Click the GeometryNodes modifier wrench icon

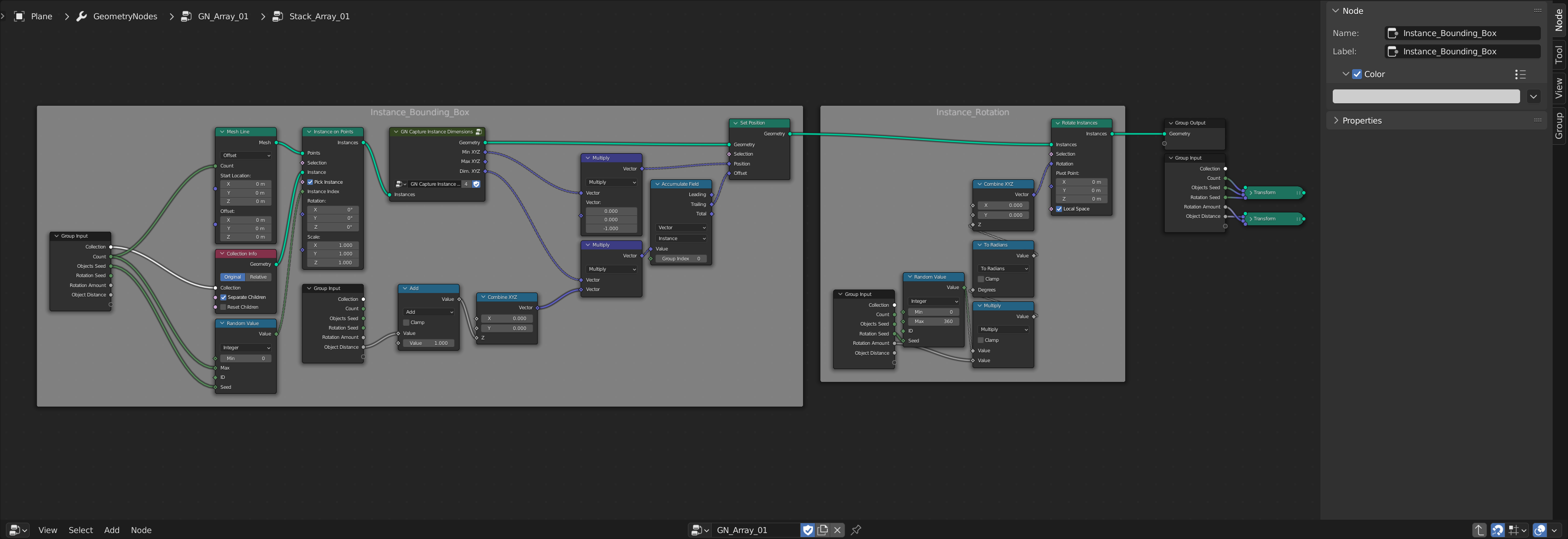point(82,16)
